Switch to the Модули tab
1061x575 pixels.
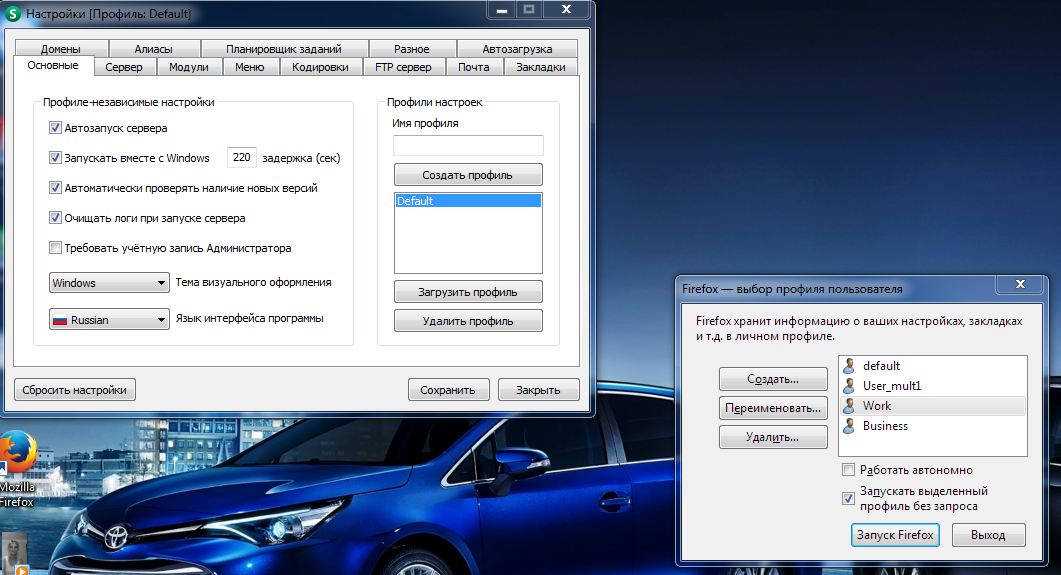tap(188, 67)
